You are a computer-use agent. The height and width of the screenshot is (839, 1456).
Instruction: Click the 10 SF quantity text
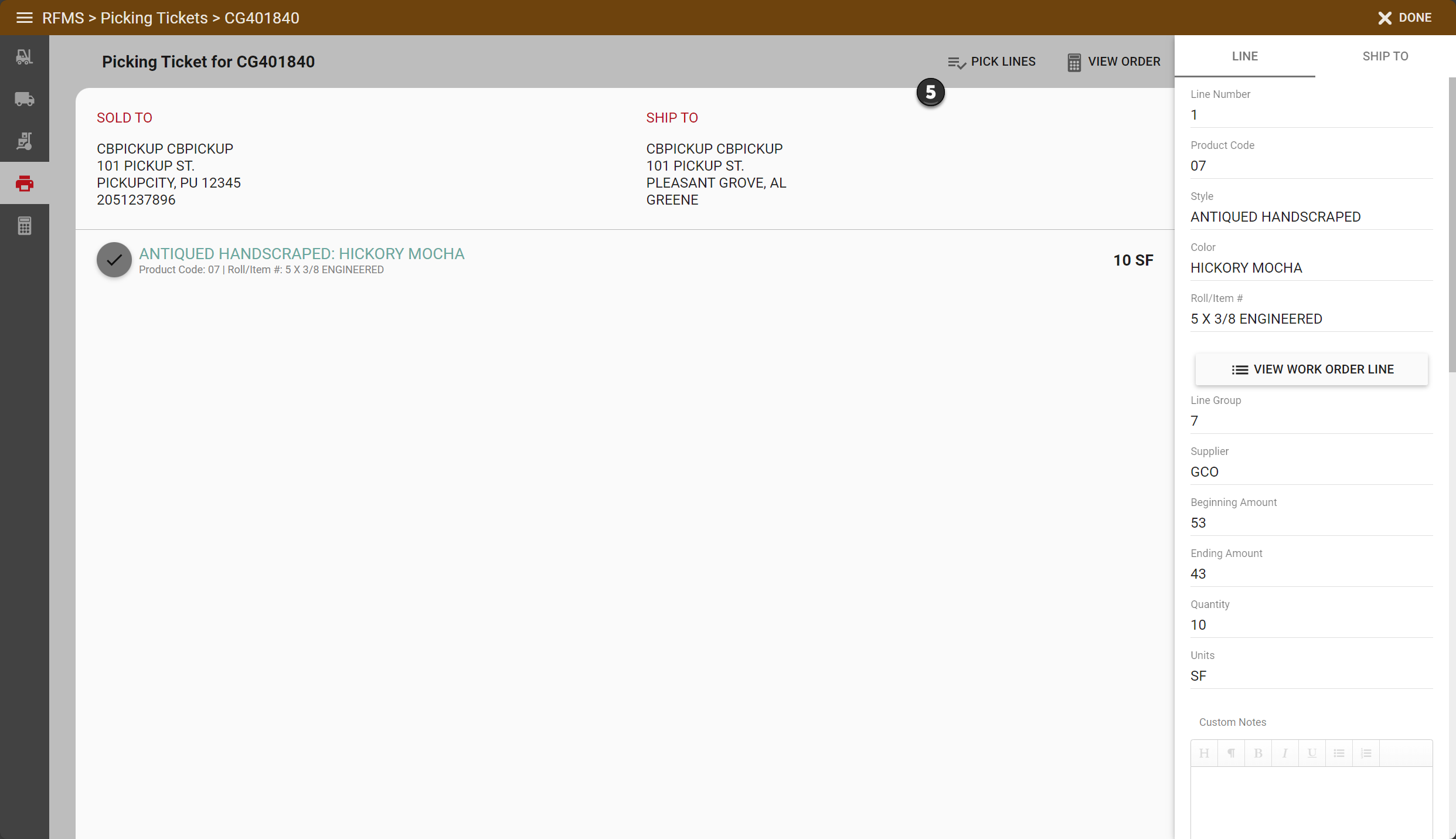[x=1133, y=260]
